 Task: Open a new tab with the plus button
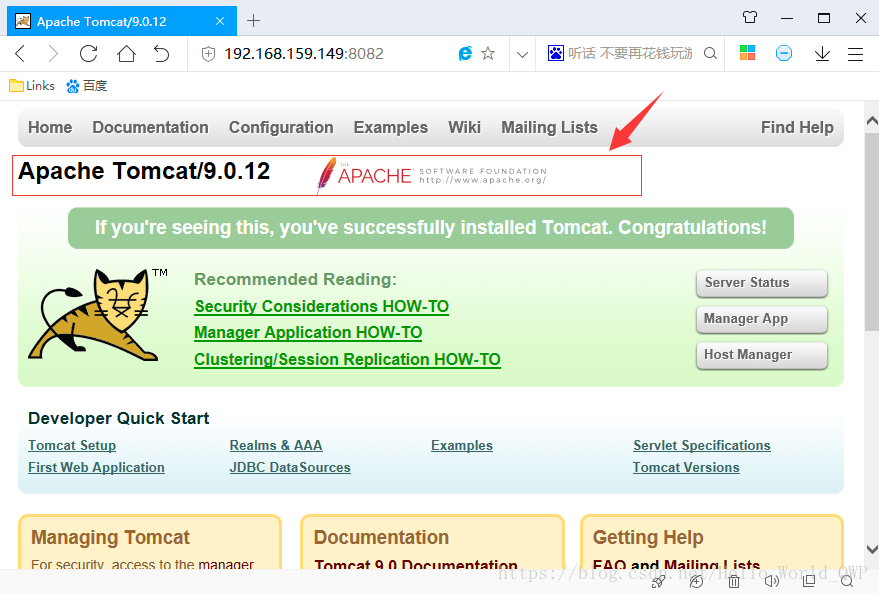click(253, 21)
